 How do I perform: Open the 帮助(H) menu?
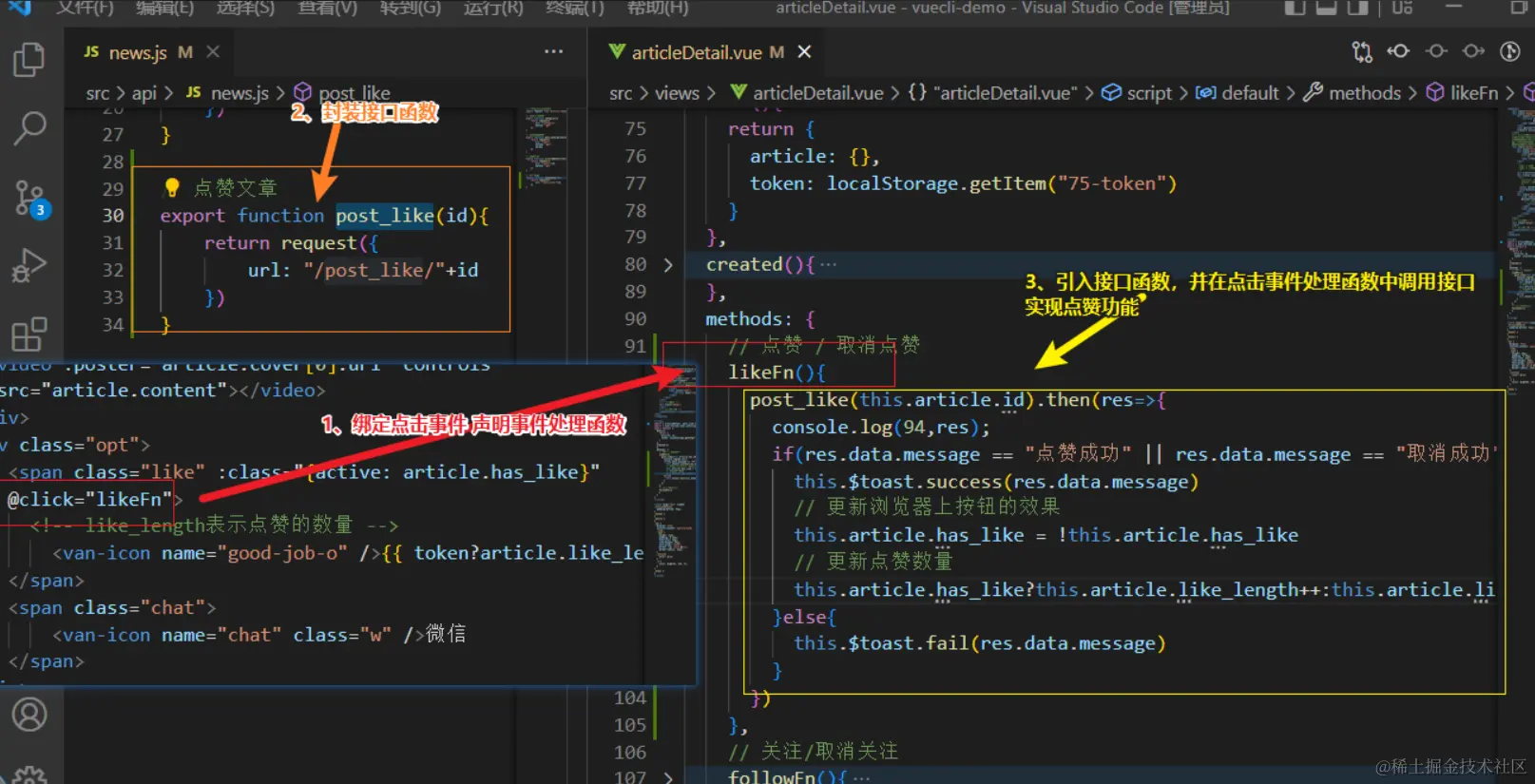(x=658, y=8)
